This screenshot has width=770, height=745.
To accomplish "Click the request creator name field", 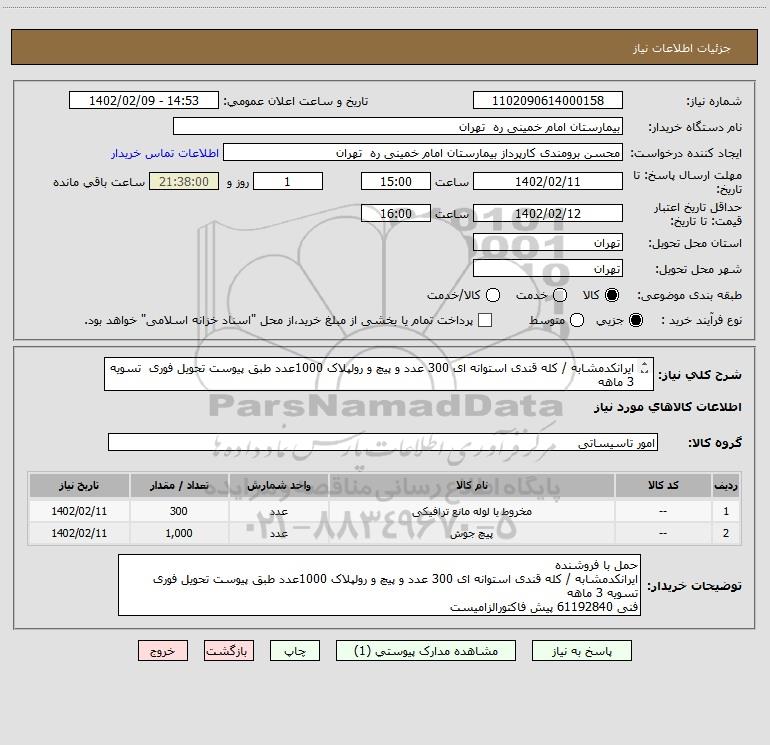I will coord(423,153).
